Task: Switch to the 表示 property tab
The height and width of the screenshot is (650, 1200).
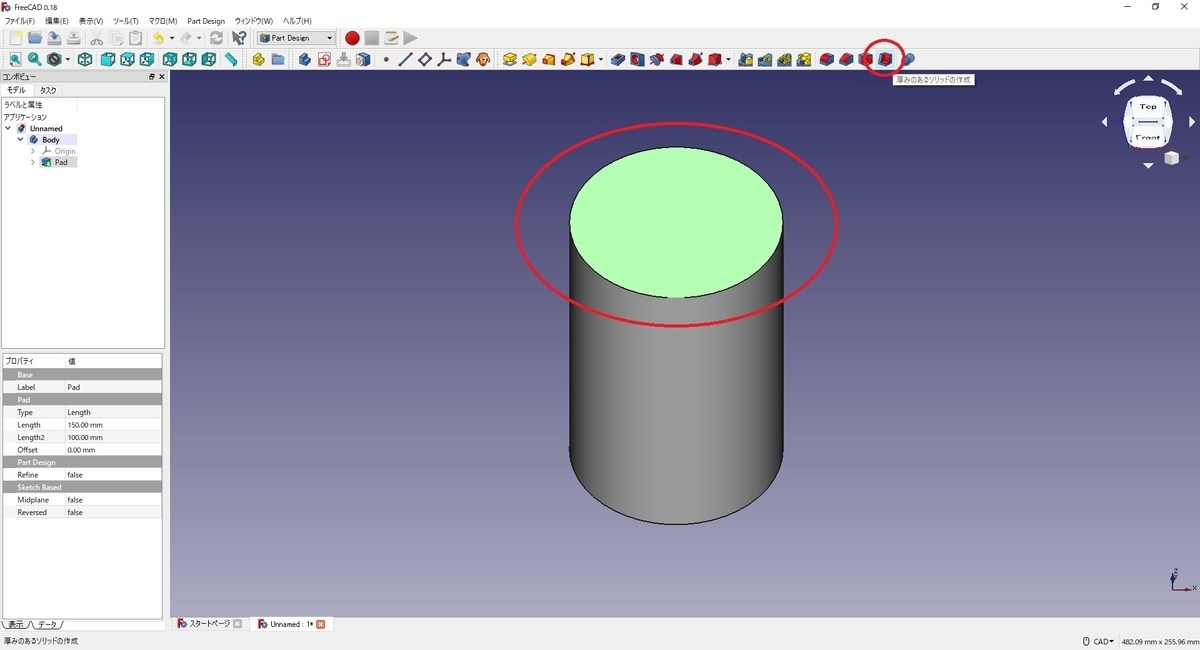Action: click(16, 625)
